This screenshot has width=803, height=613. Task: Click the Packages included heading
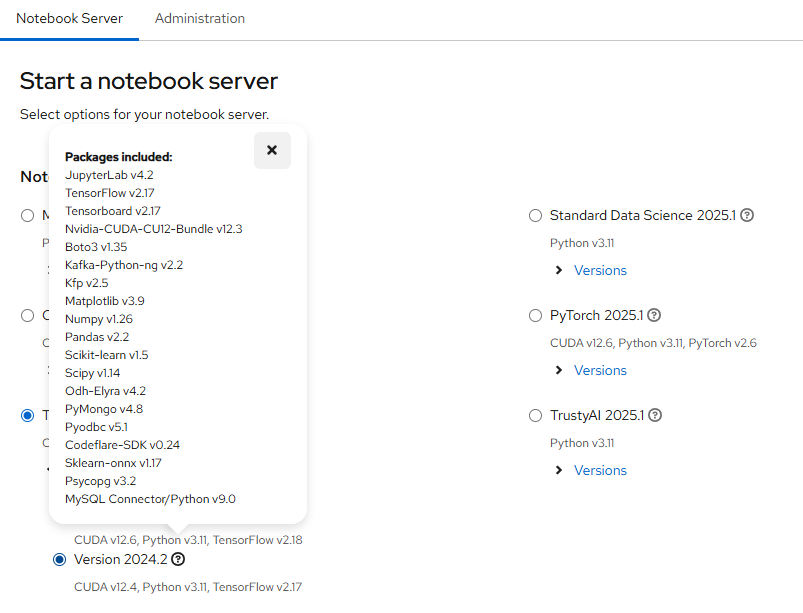(119, 157)
